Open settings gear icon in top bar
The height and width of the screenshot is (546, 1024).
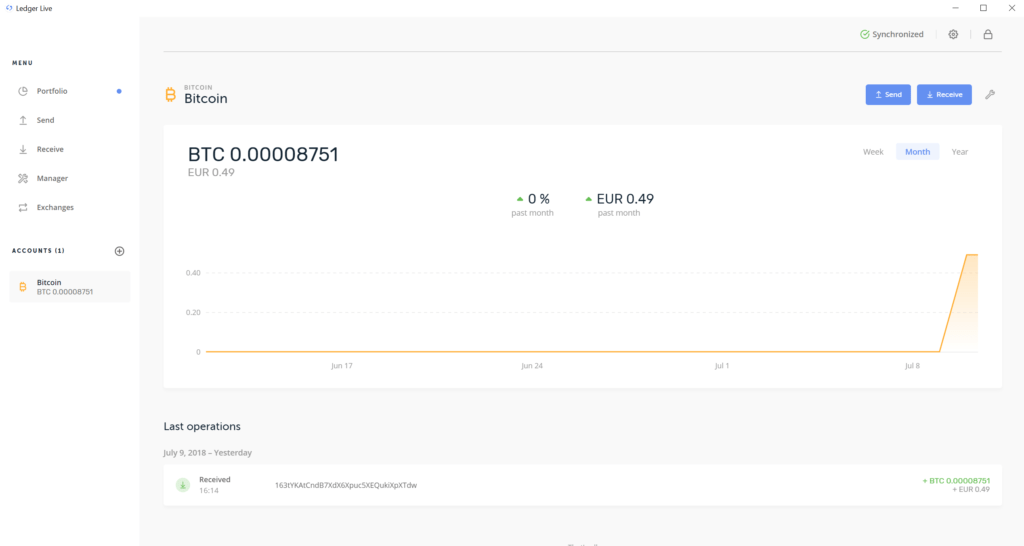click(x=953, y=34)
